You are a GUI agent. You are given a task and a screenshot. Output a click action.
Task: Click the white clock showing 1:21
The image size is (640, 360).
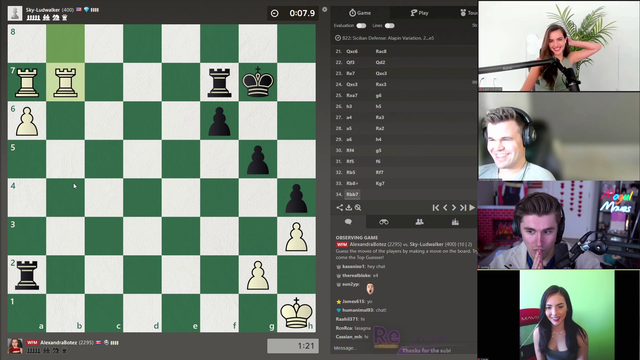(293, 346)
